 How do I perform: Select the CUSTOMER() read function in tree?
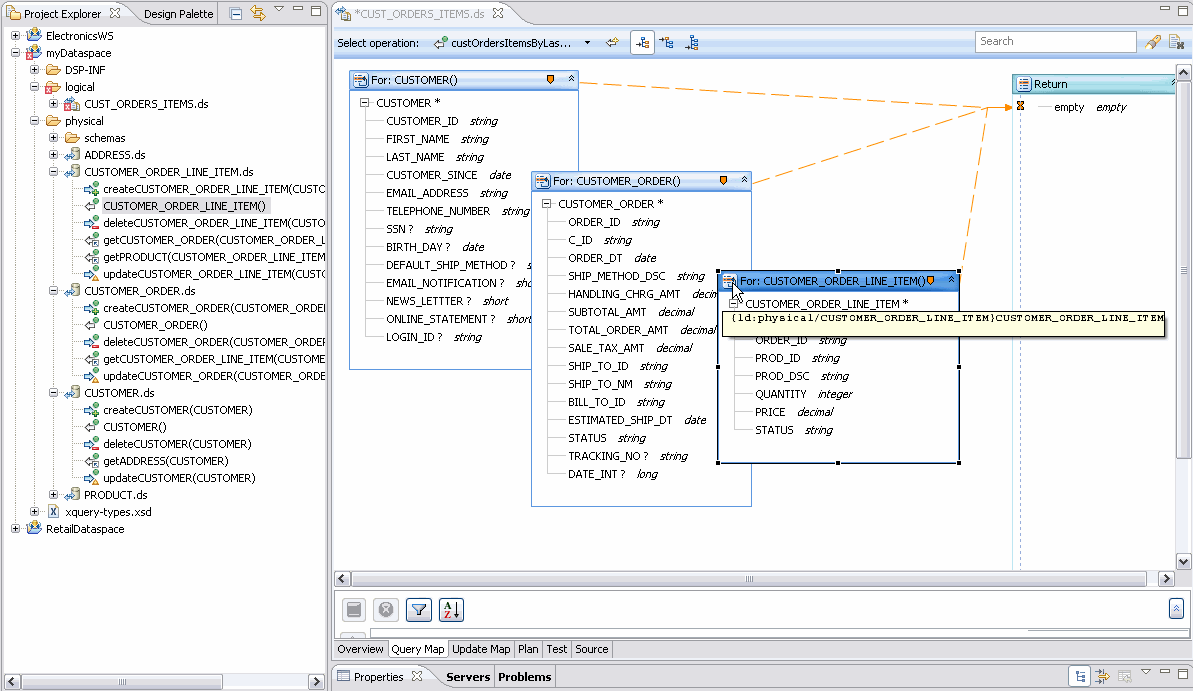(x=135, y=427)
